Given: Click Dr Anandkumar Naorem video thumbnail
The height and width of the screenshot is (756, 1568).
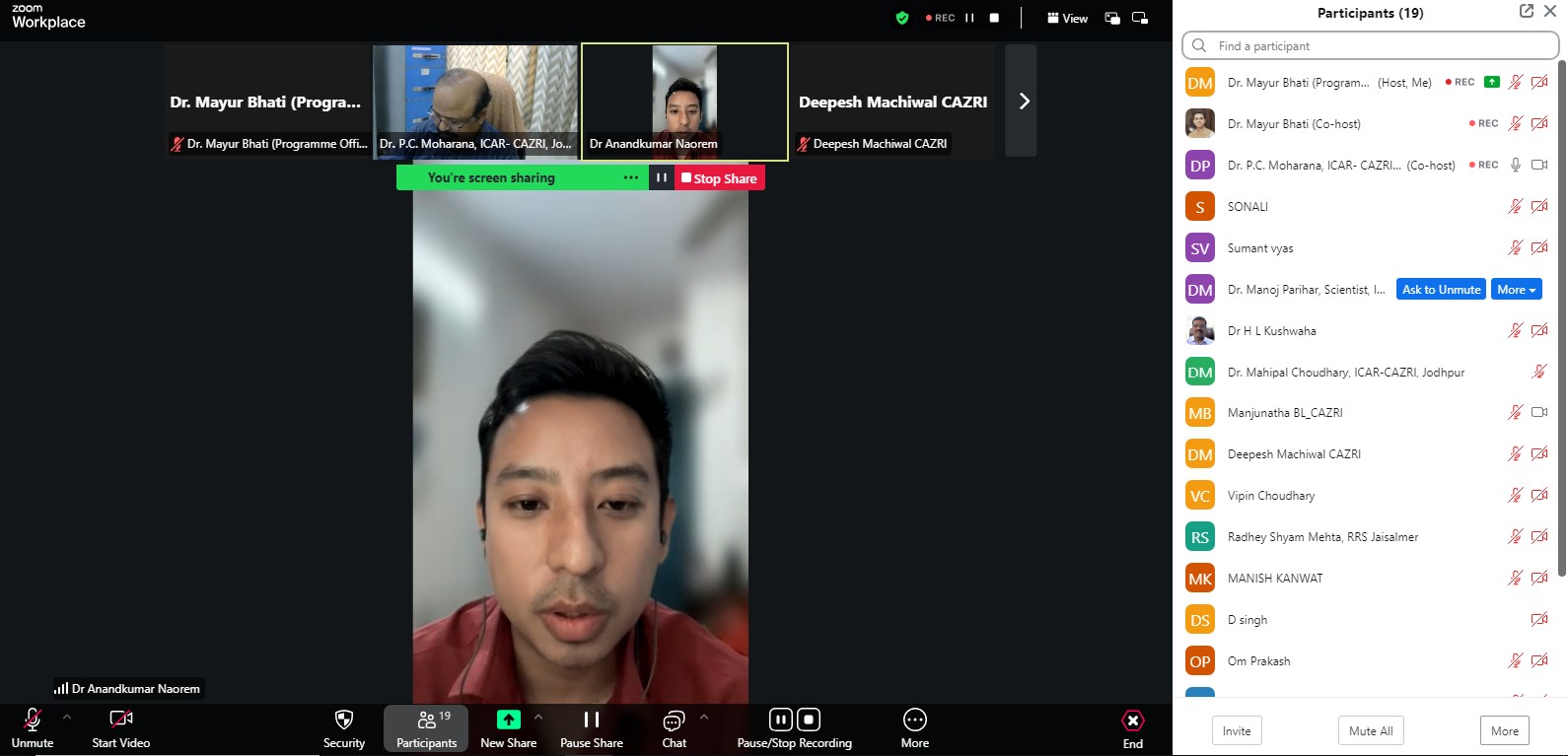Looking at the screenshot, I should 684,102.
